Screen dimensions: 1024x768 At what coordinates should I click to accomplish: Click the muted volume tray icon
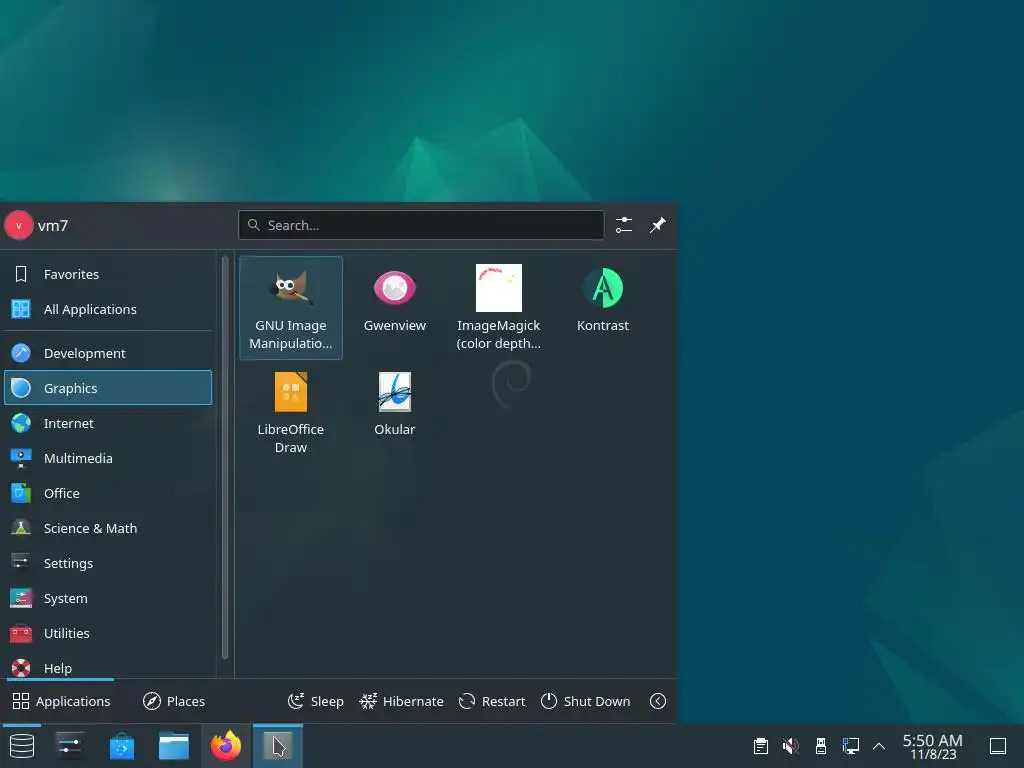791,746
